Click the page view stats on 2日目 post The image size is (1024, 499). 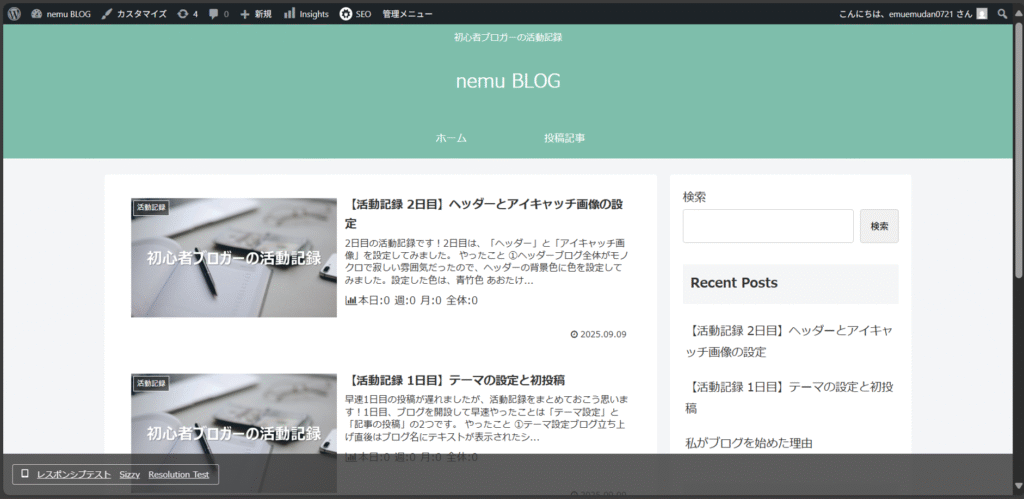pos(411,300)
